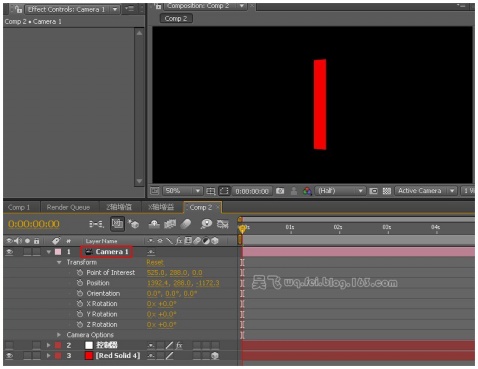
Task: Click Y Rotation stopwatch icon
Action: [x=80, y=314]
